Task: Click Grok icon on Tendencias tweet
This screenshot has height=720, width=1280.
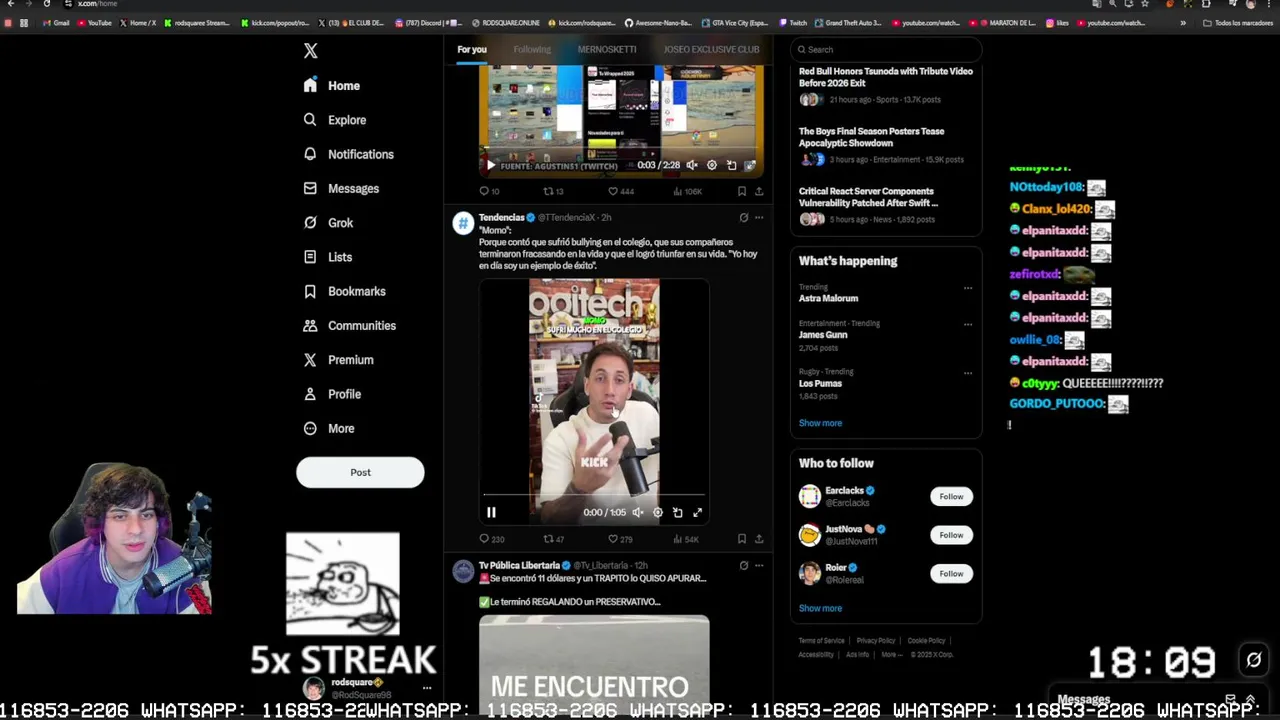Action: [743, 217]
